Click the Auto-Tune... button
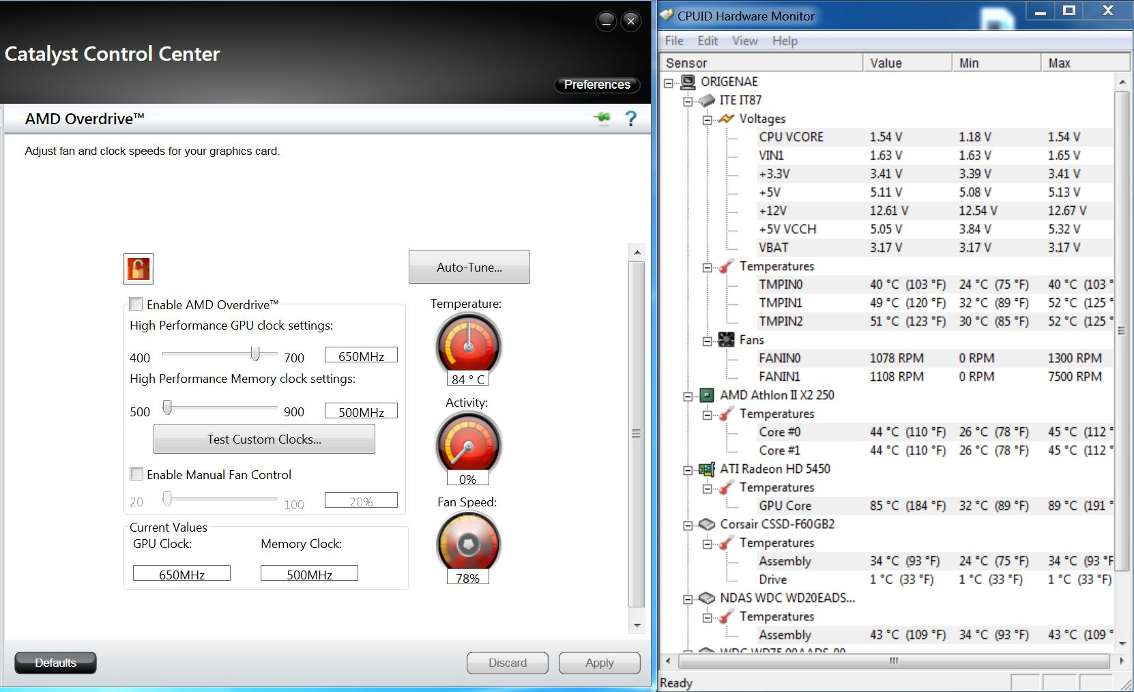Viewport: 1134px width, 692px height. point(469,267)
